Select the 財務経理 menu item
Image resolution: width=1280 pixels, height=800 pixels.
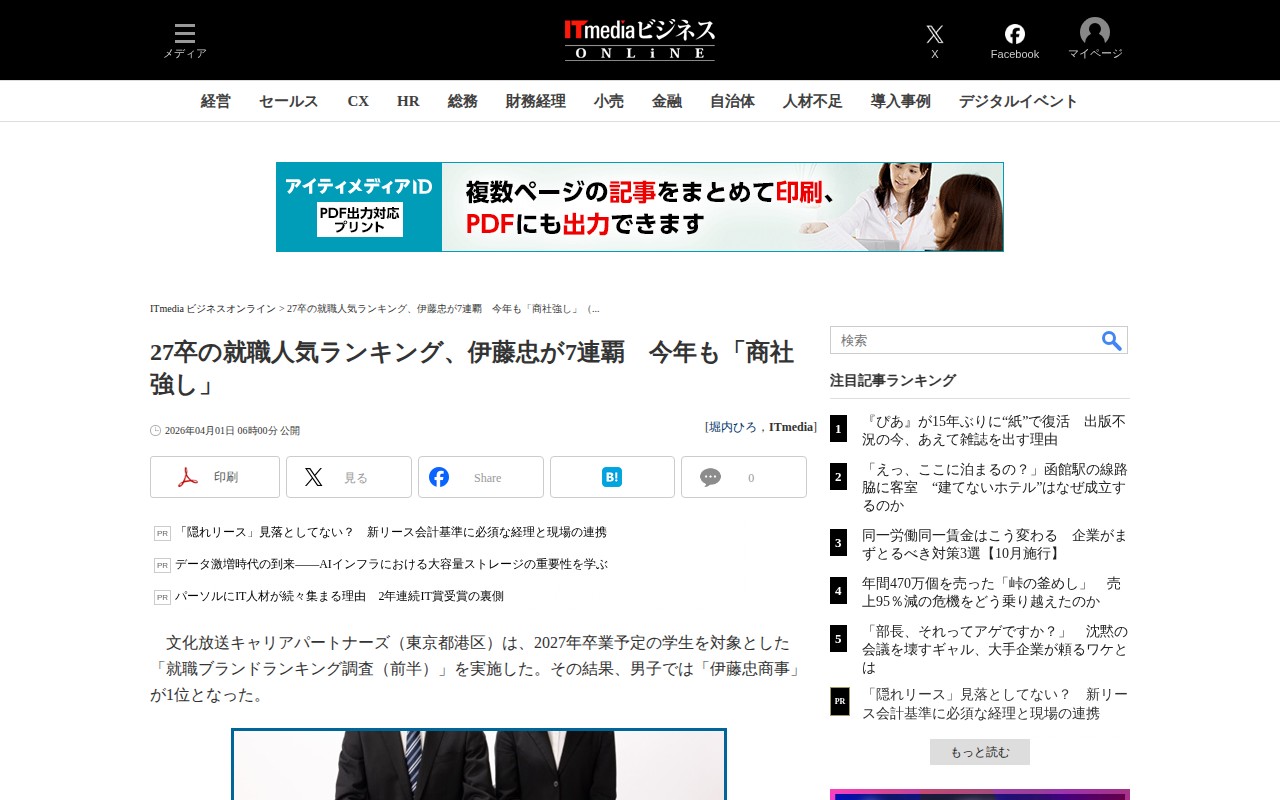(536, 101)
